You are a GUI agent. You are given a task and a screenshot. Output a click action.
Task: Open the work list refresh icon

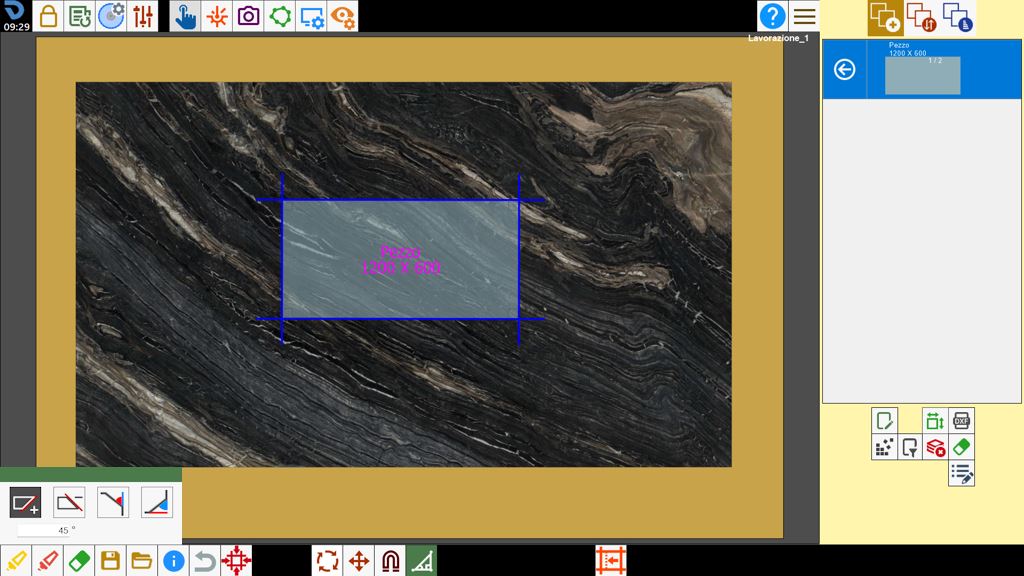[80, 16]
